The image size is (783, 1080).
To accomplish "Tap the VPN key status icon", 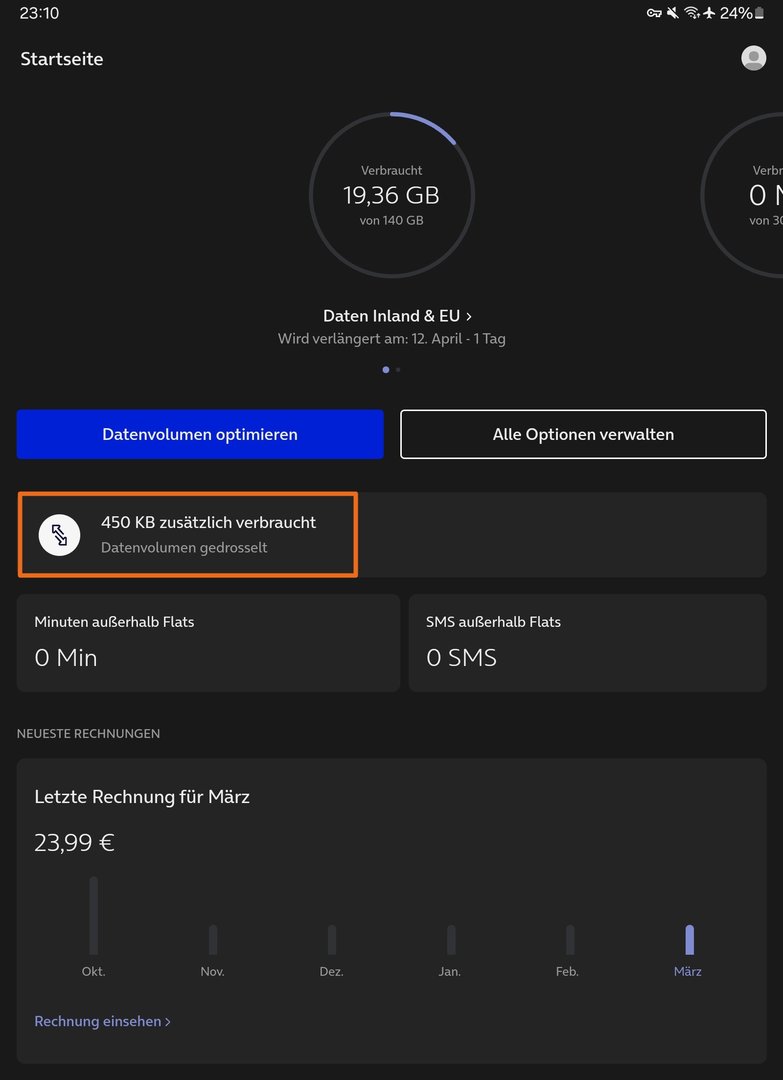I will coord(654,13).
